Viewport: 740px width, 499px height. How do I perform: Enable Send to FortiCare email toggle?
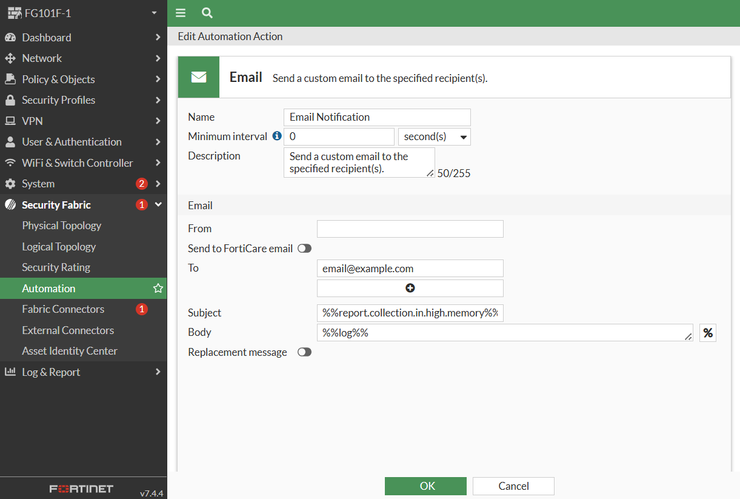(x=304, y=248)
